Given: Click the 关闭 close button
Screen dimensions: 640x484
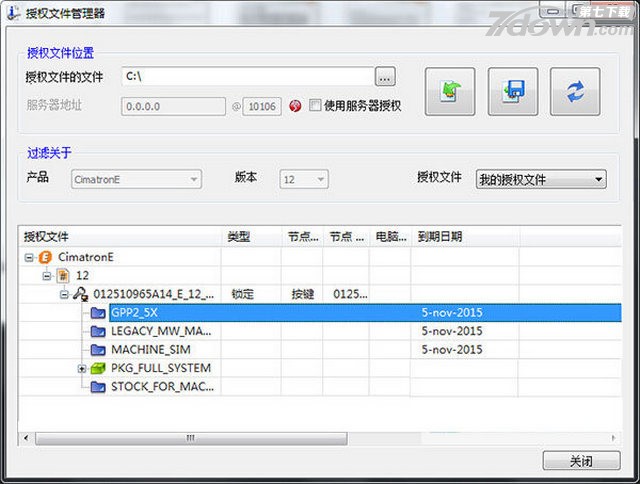Looking at the screenshot, I should click(x=581, y=461).
